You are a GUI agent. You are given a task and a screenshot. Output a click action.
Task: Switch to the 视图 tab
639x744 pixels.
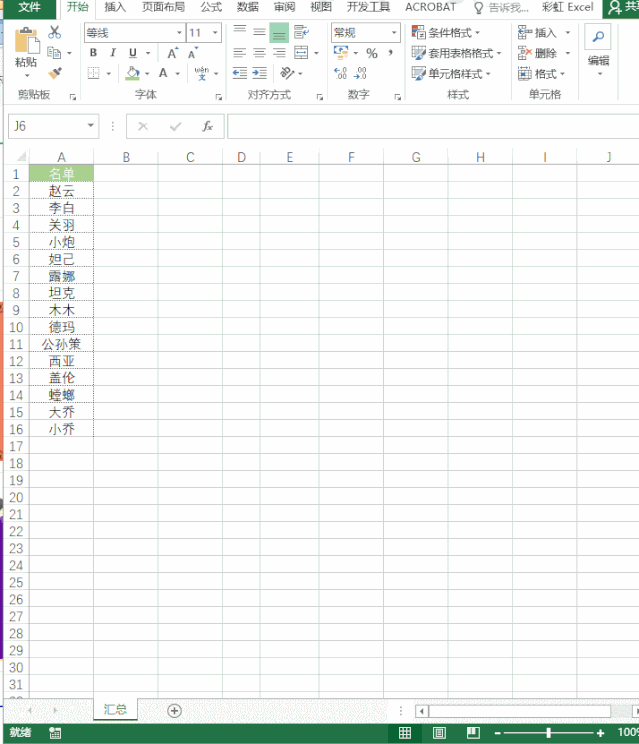pyautogui.click(x=321, y=7)
